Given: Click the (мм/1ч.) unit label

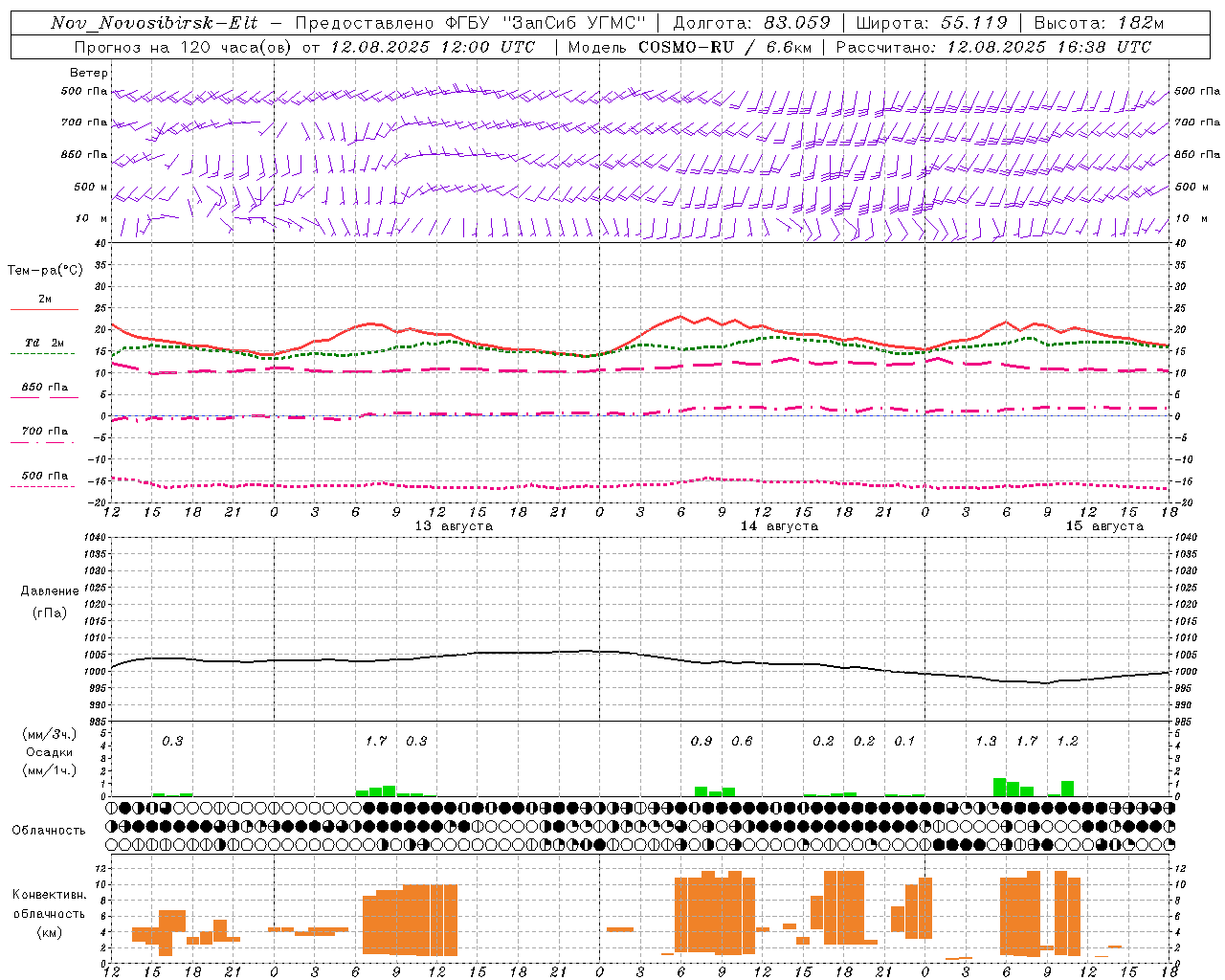Looking at the screenshot, I should (x=50, y=770).
